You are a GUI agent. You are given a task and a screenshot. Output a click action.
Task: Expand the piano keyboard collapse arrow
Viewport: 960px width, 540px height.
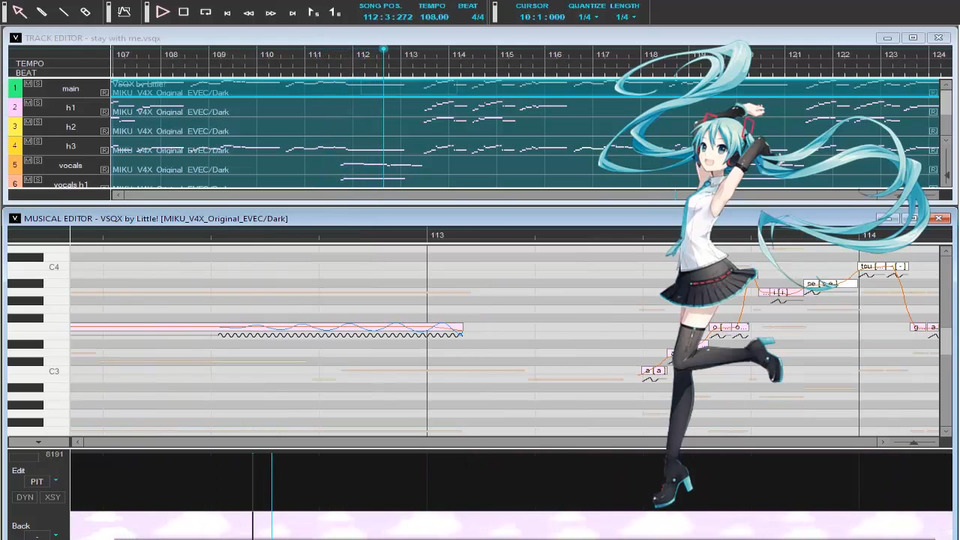point(39,442)
